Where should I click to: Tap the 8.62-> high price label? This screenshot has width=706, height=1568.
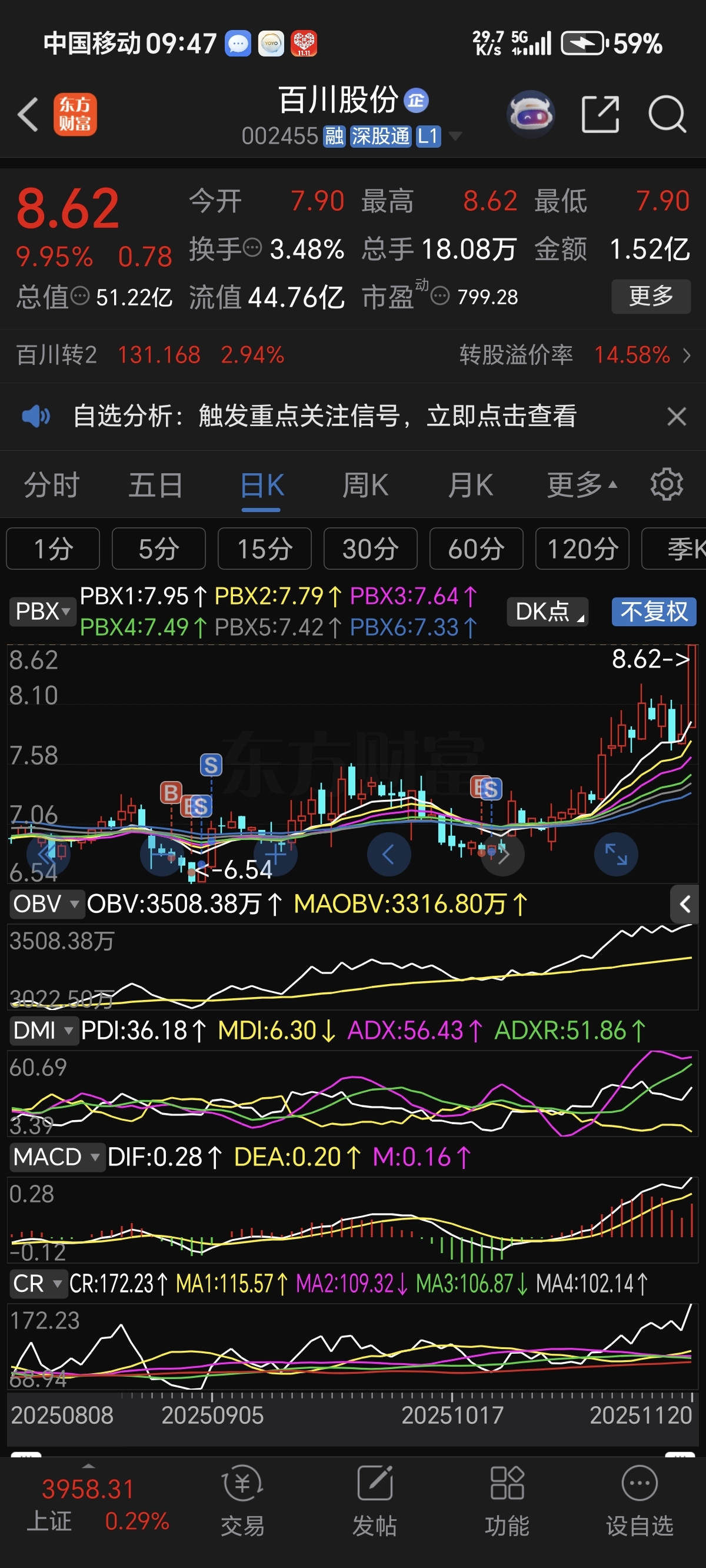(651, 659)
